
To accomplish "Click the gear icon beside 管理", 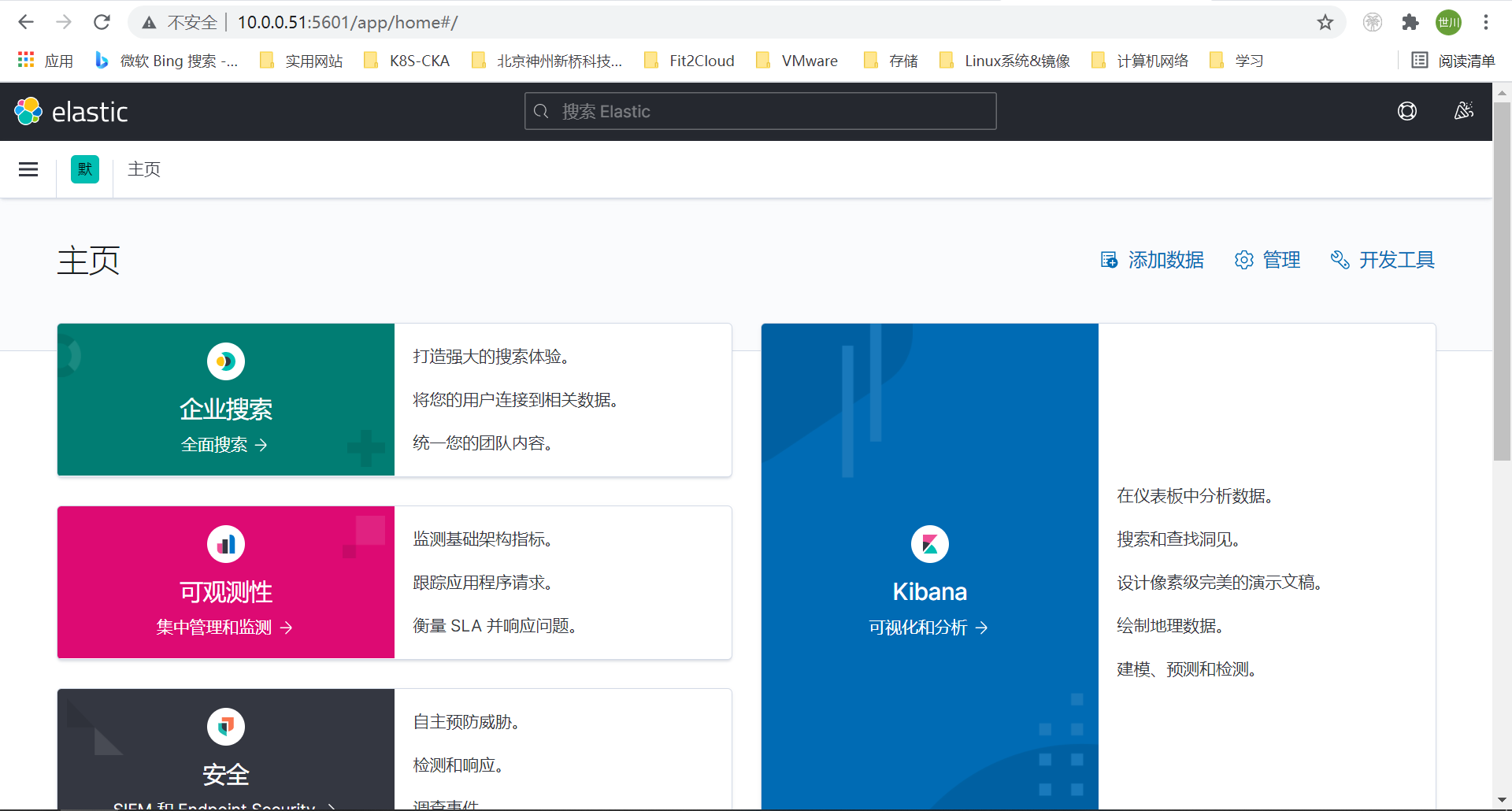I will [x=1244, y=260].
